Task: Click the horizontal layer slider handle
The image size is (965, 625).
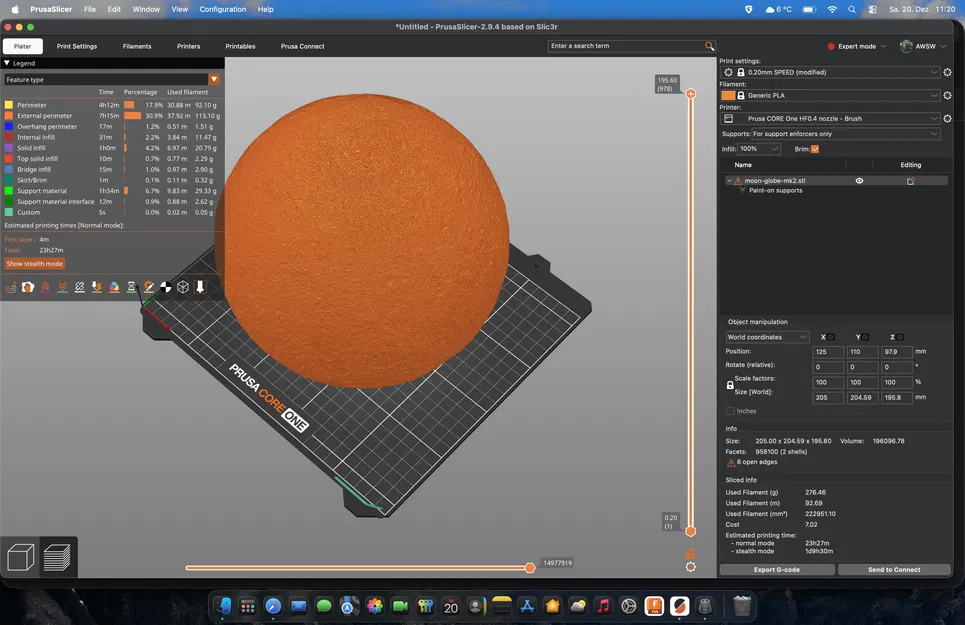Action: tap(530, 567)
